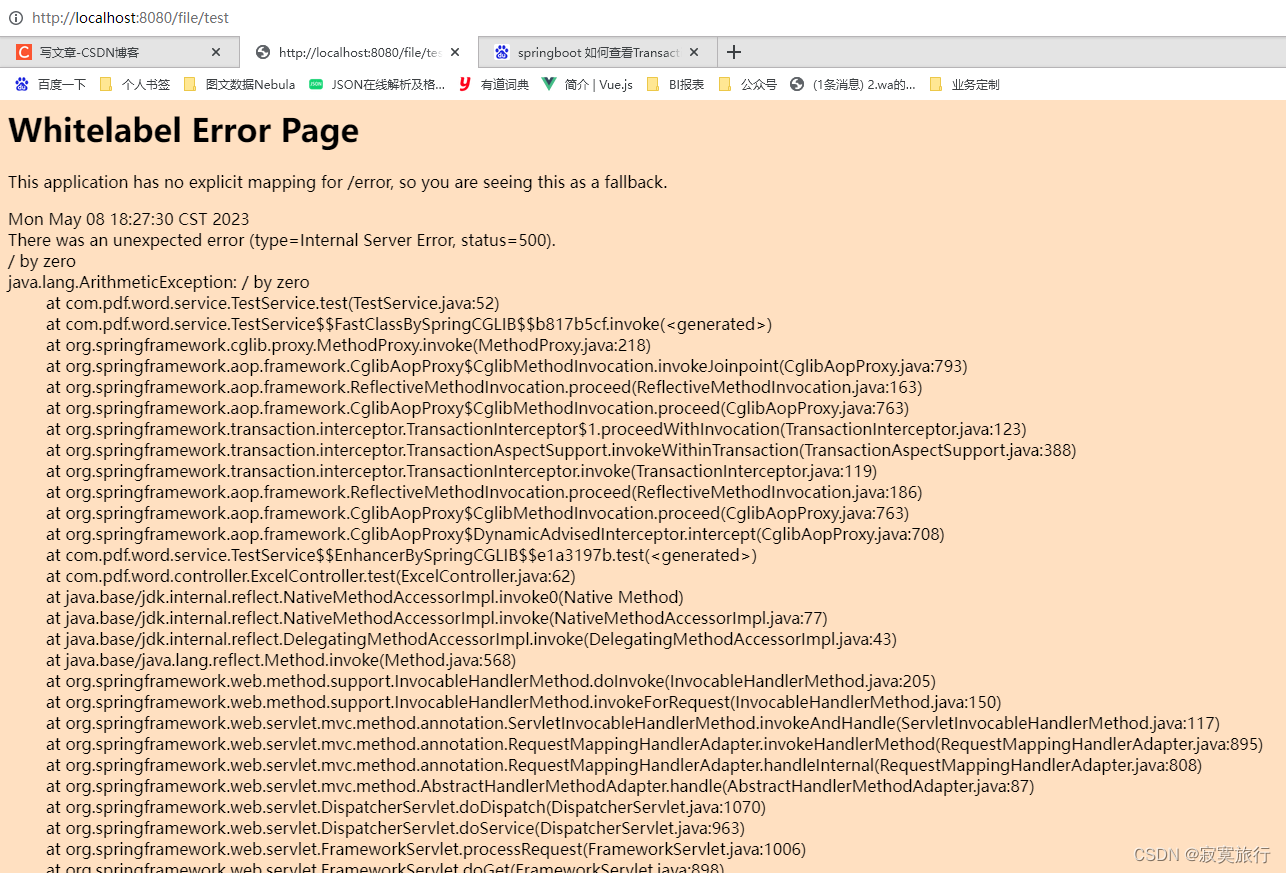Open the 公众号 bookmark folder
This screenshot has width=1286, height=873.
[747, 85]
